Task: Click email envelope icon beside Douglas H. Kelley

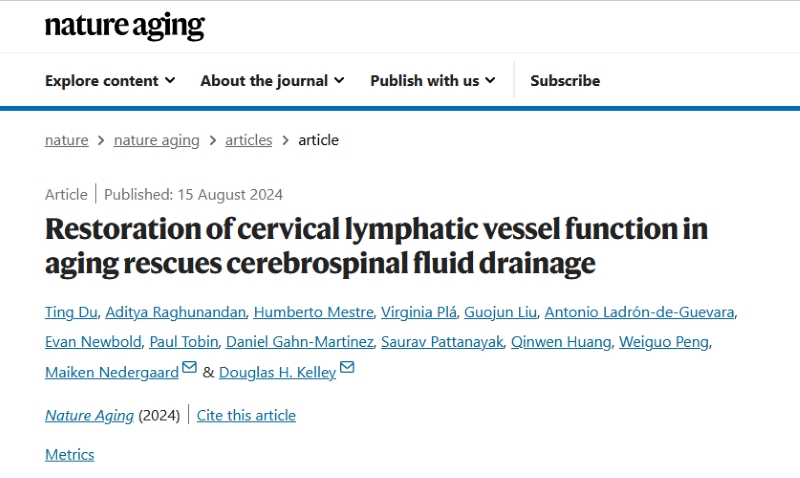Action: coord(347,369)
